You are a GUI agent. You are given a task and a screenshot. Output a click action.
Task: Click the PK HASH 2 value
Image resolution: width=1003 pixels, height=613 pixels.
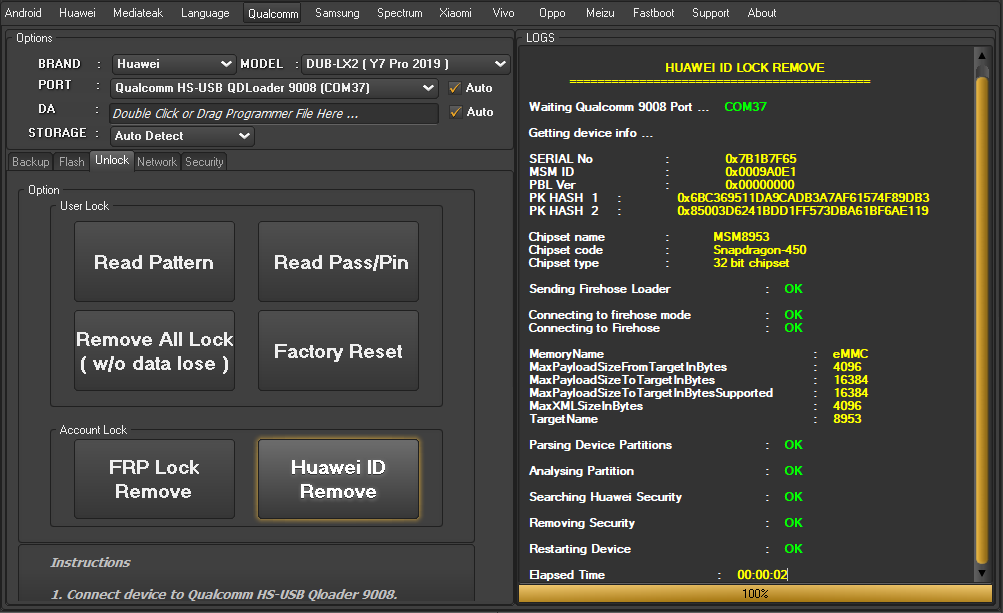[x=803, y=211]
